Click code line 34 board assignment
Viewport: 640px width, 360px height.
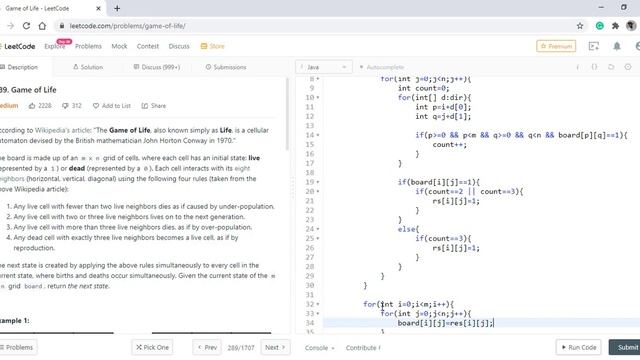pos(446,323)
